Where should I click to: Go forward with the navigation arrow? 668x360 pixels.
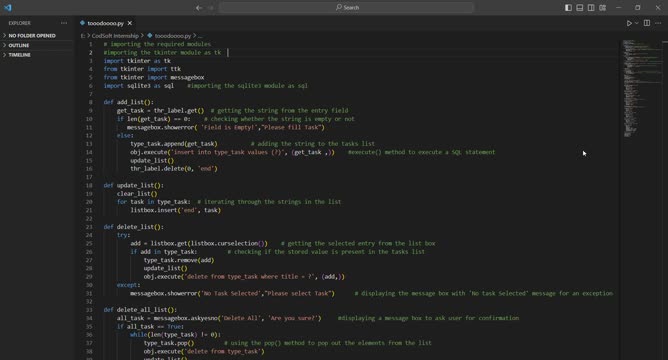tap(210, 7)
